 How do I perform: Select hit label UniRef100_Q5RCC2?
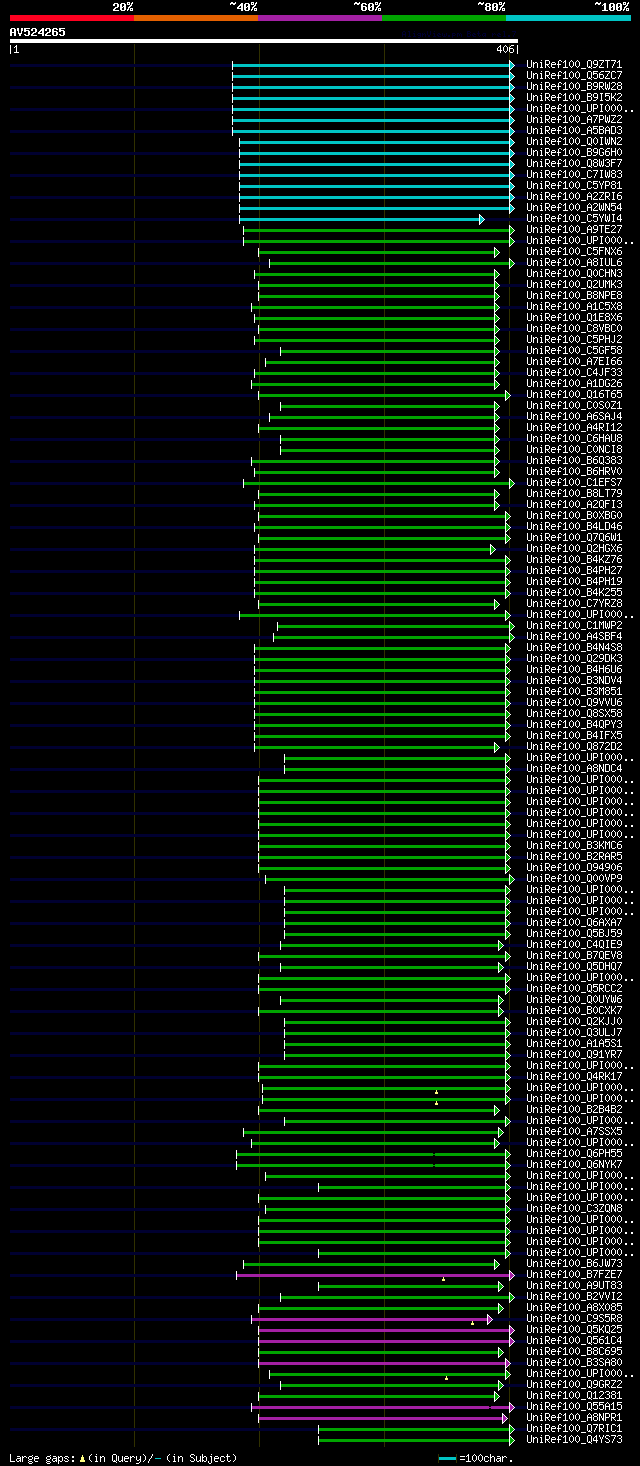pyautogui.click(x=574, y=989)
